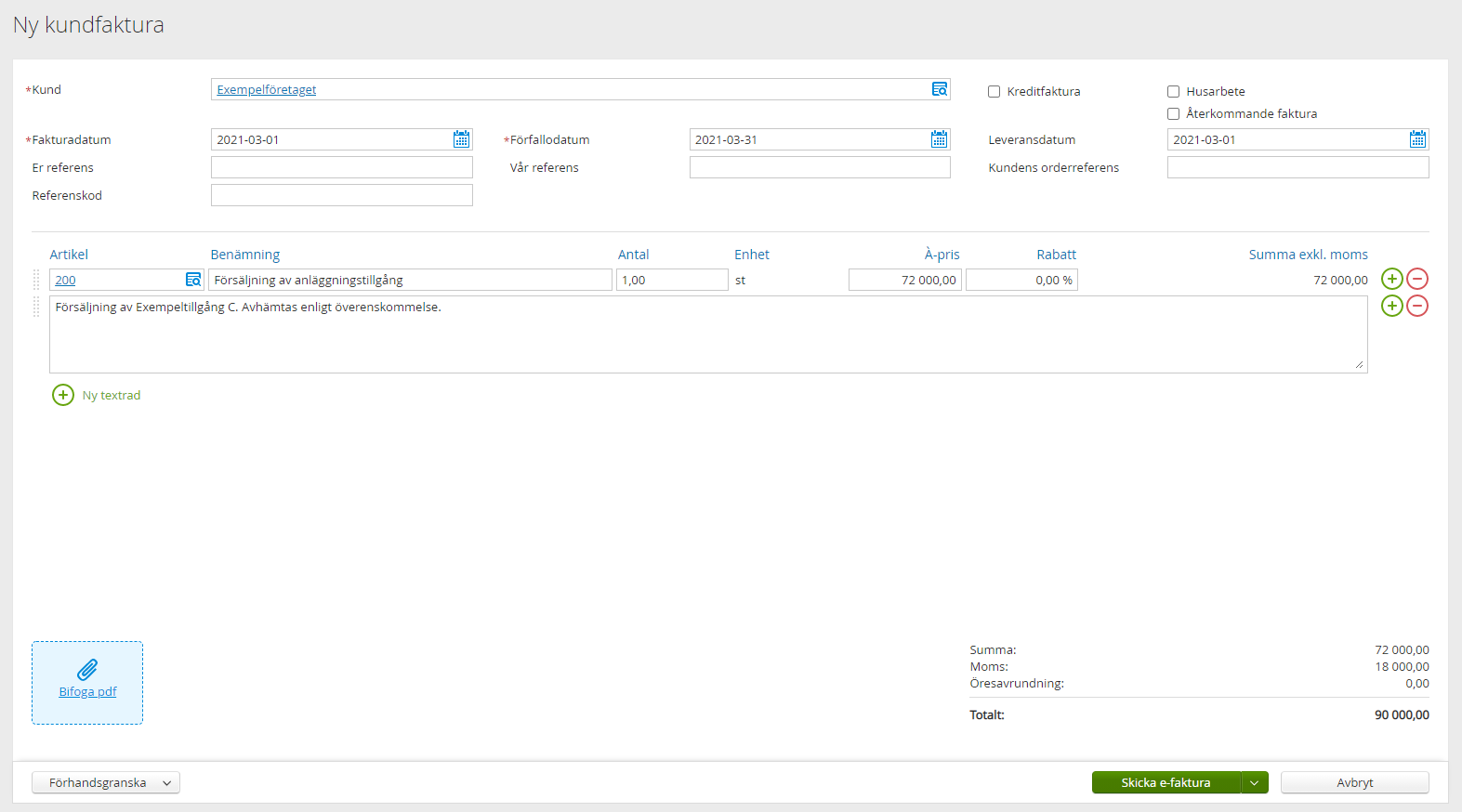This screenshot has width=1462, height=812.
Task: Click the paperclip attach icon
Action: (x=87, y=670)
